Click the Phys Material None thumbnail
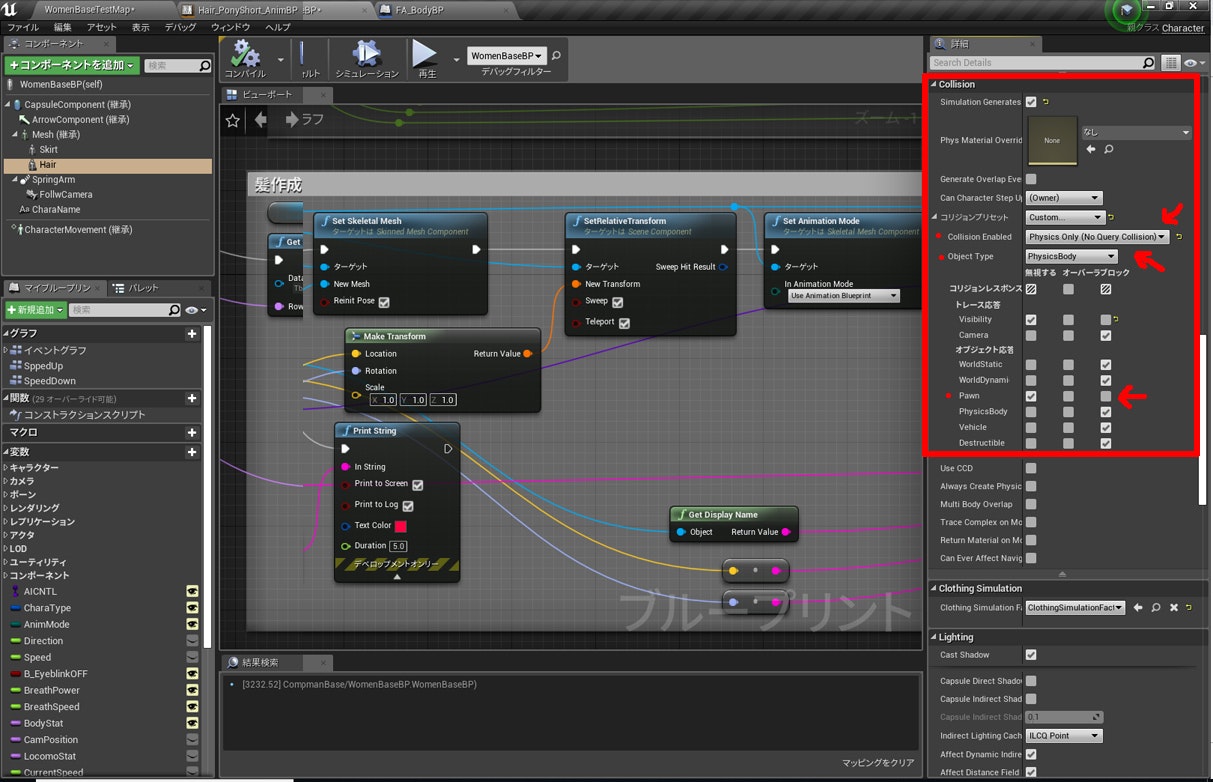Image resolution: width=1213 pixels, height=782 pixels. point(1052,141)
